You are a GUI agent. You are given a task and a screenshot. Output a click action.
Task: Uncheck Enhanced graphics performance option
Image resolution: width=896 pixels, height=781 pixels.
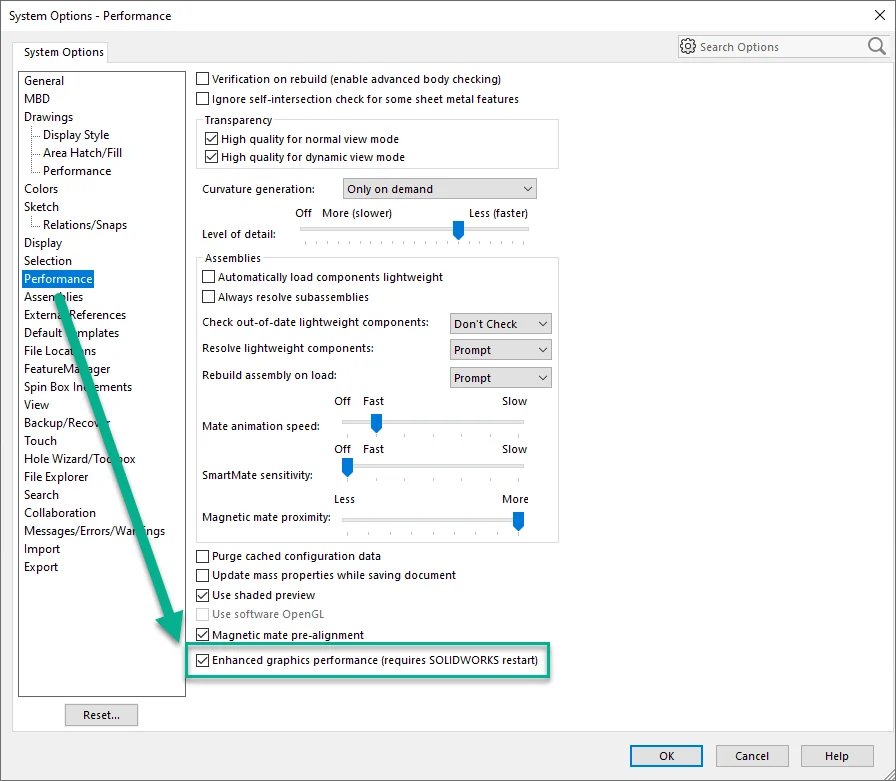(202, 660)
